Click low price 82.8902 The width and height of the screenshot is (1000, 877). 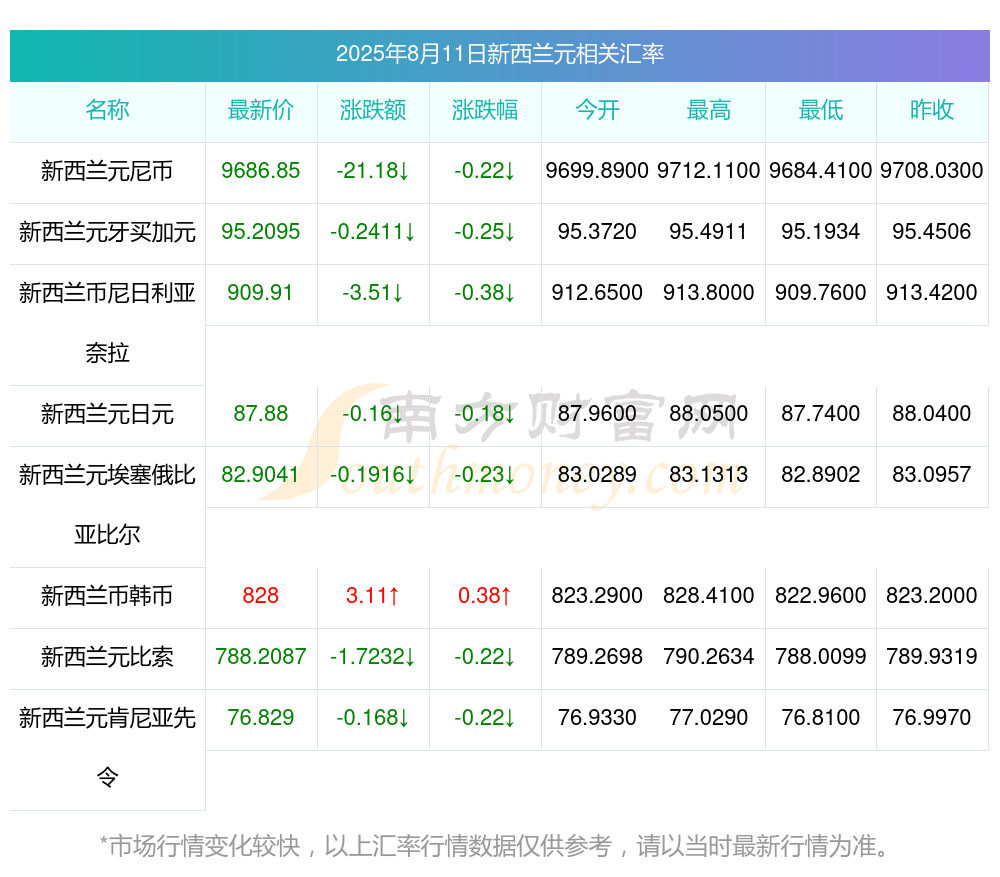pyautogui.click(x=821, y=475)
